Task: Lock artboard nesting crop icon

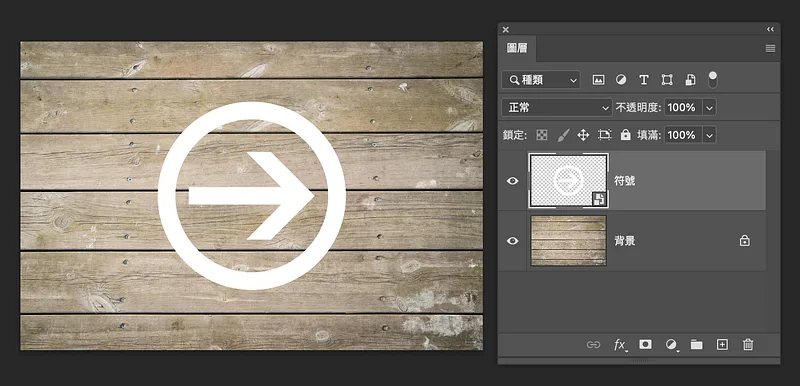Action: pos(605,135)
